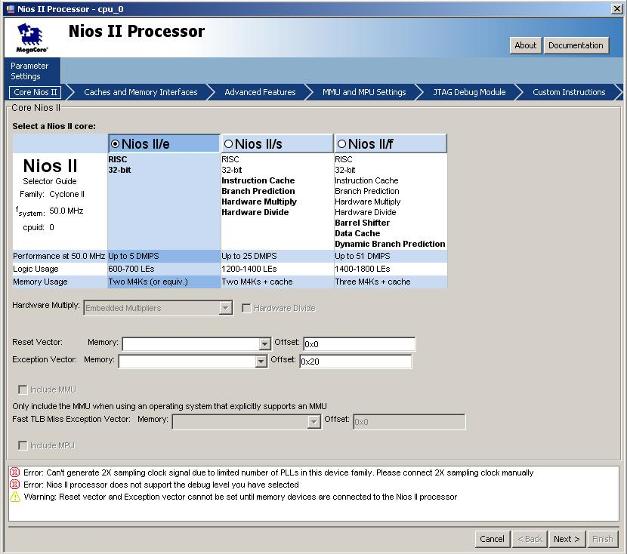Toggle the Include MMU checkbox
This screenshot has height=554, width=627.
click(23, 390)
